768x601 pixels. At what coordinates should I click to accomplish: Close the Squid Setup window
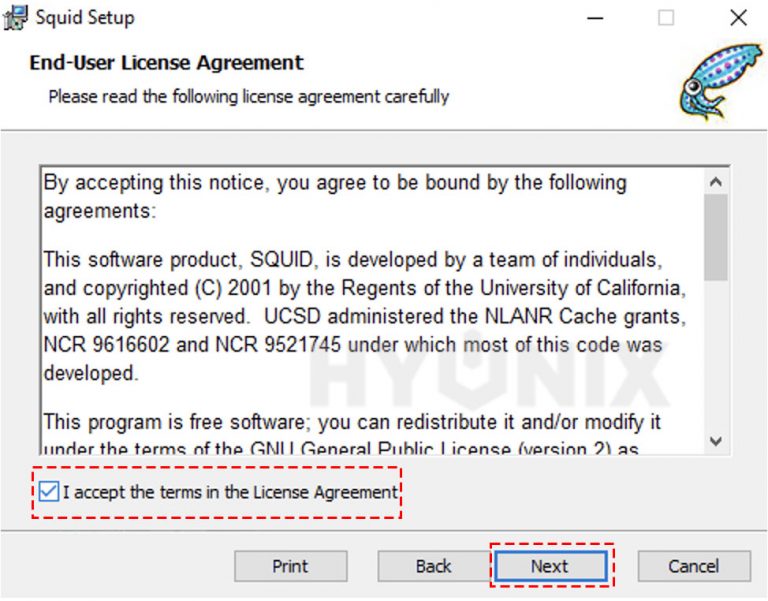(x=738, y=18)
